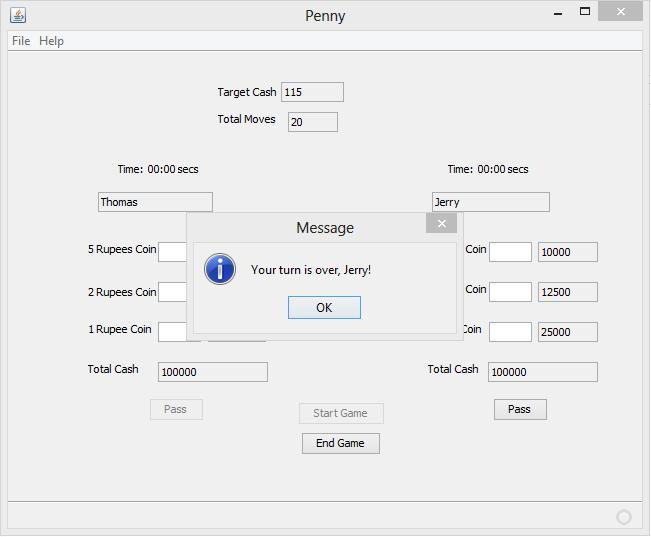
Task: Click Thomas's Total Cash field
Action: pos(212,372)
